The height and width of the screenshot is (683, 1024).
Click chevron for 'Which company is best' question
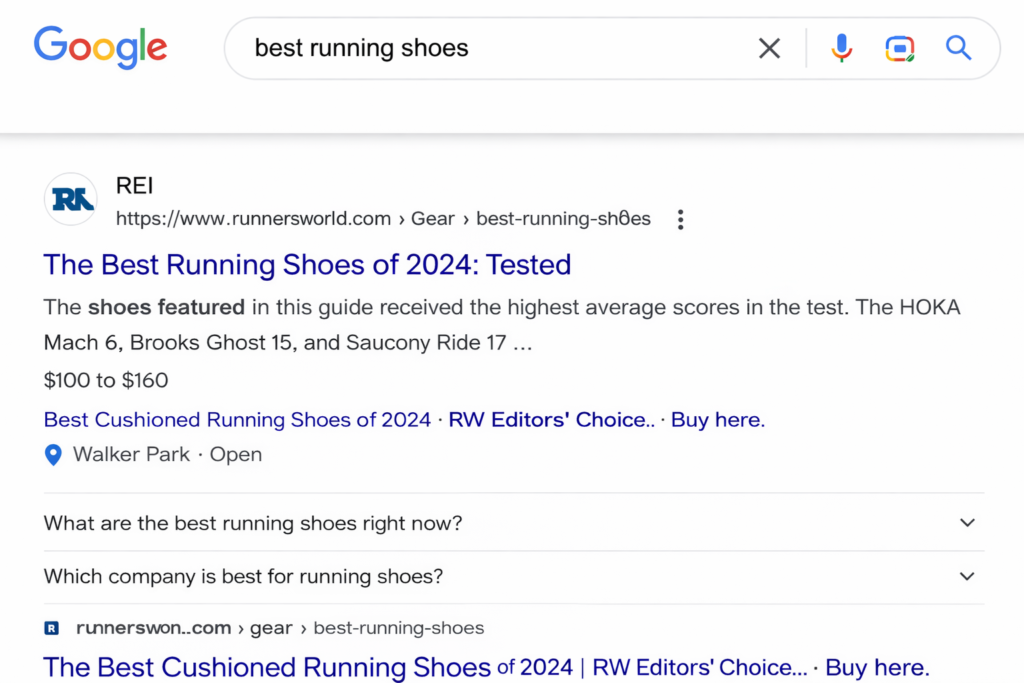coord(967,577)
